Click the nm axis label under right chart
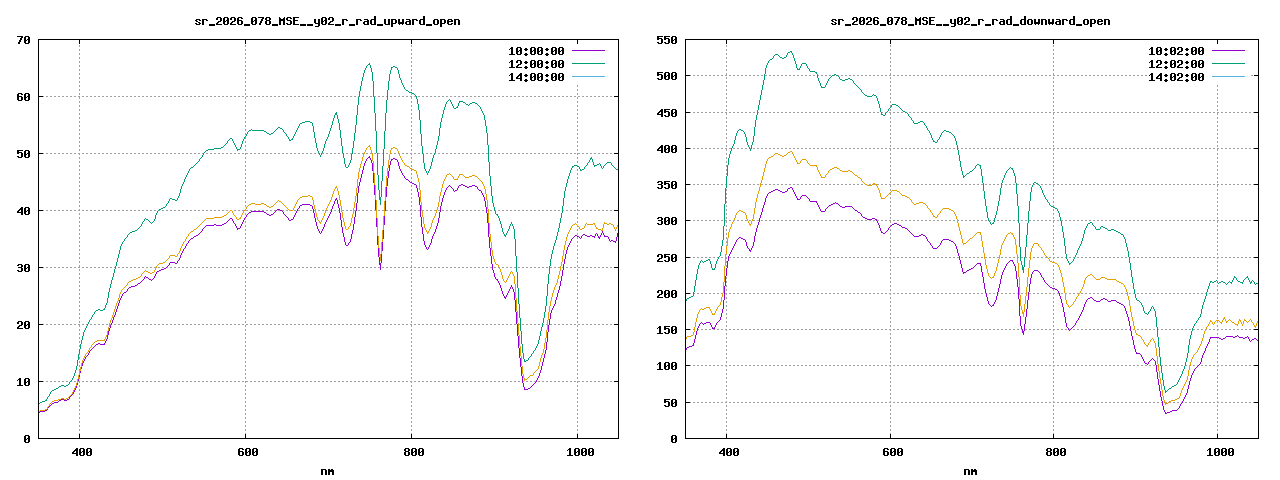 (x=970, y=470)
